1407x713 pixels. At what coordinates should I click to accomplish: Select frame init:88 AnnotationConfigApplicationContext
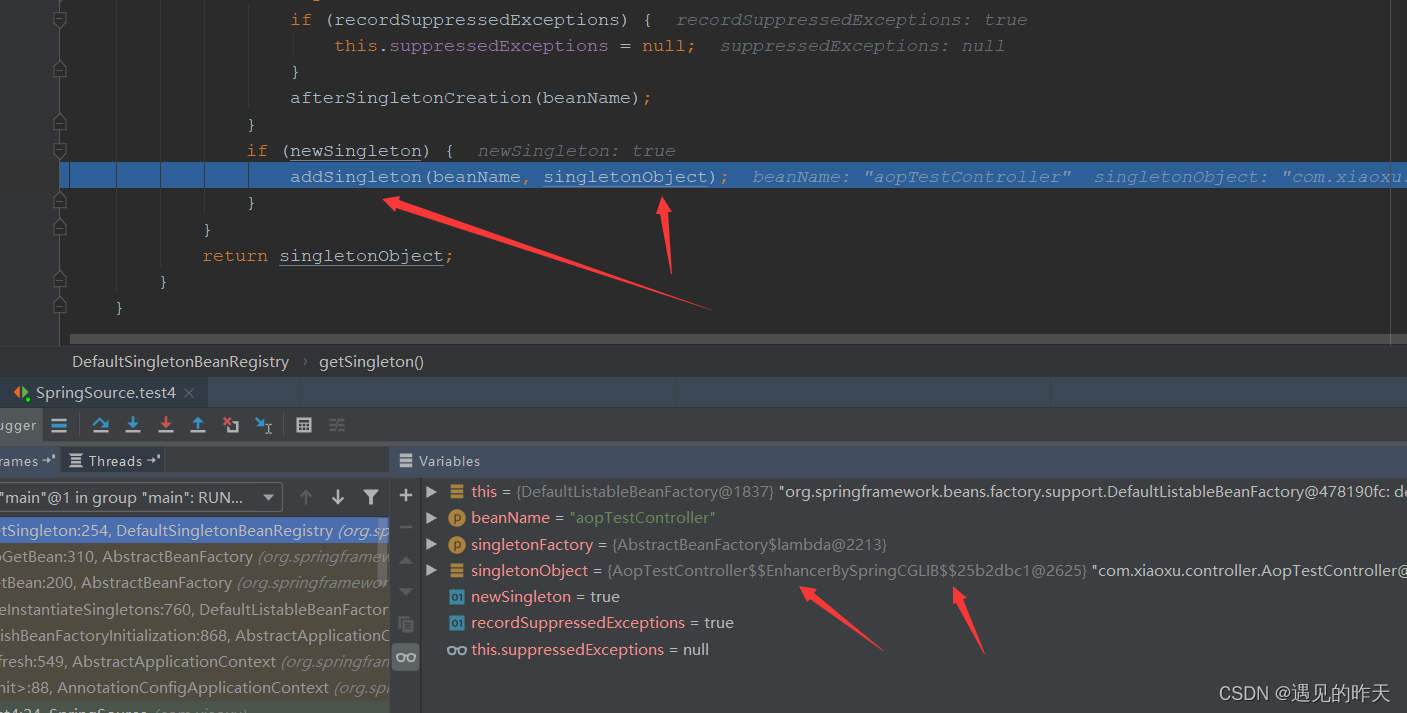(x=194, y=688)
